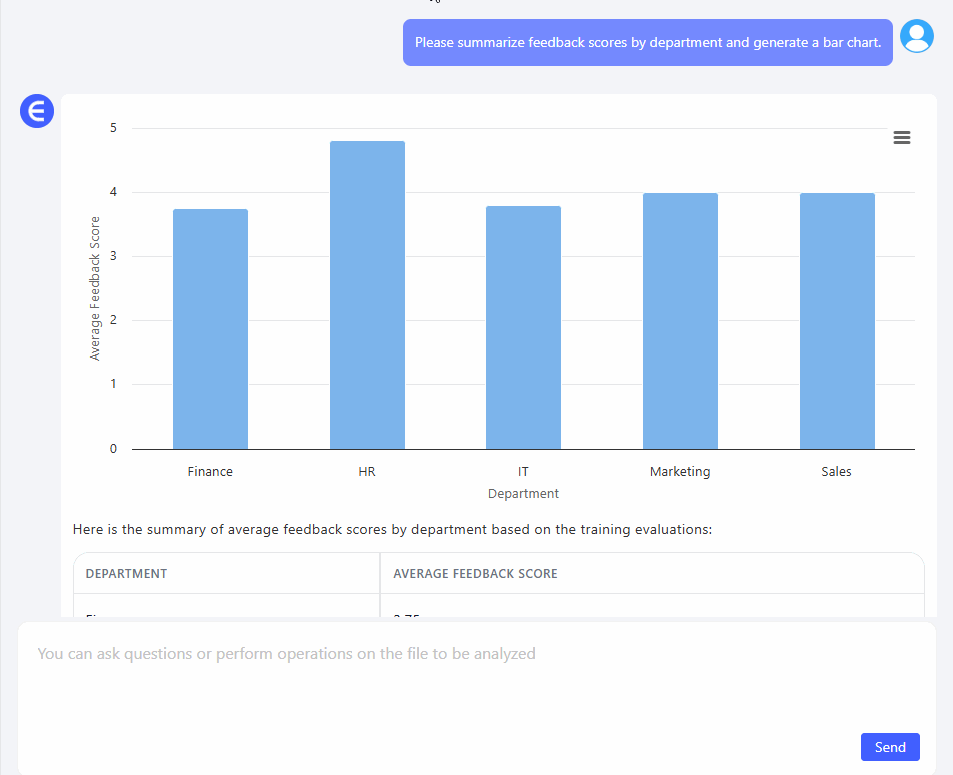Click the HR x-axis label

click(367, 471)
